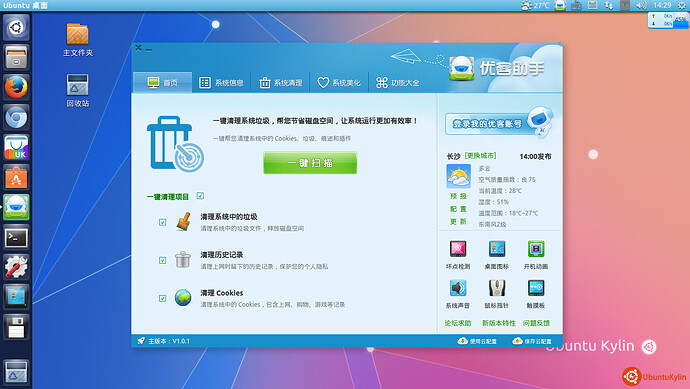
Task: Click the globe icon for Cookies
Action: point(183,298)
